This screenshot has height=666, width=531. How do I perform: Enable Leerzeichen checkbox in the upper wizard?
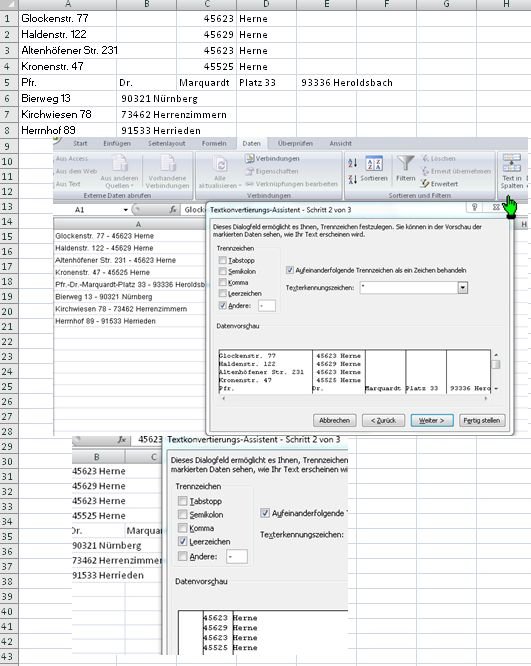[223, 293]
